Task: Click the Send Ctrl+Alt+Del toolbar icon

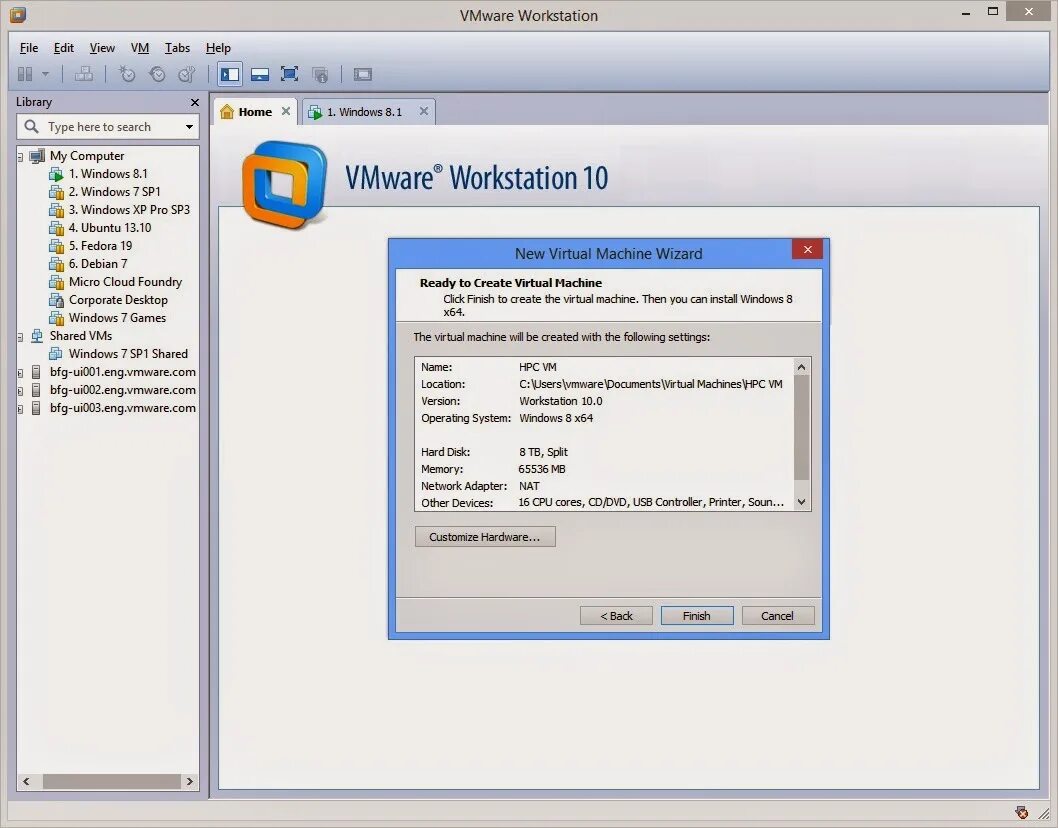Action: pos(84,74)
